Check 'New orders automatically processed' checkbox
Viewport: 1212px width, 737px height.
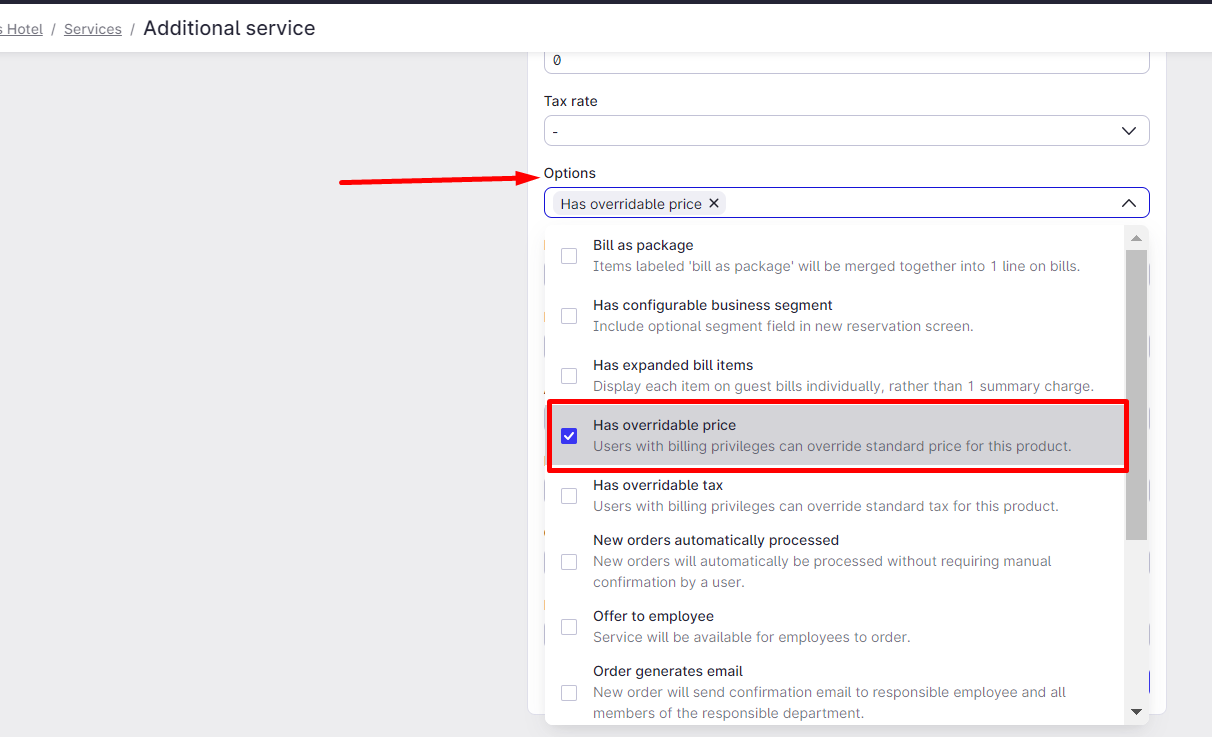pyautogui.click(x=569, y=562)
